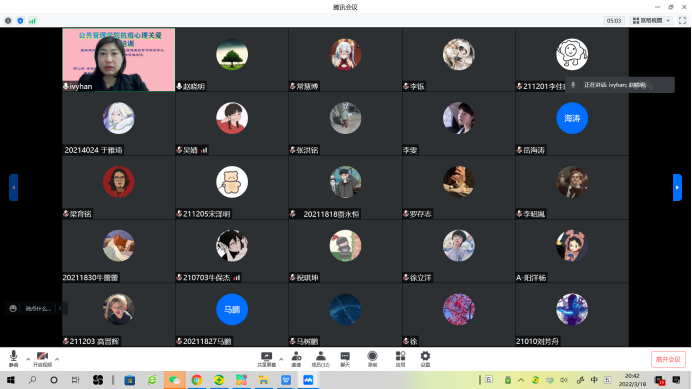
Task: Select ivyhan's video thumbnail
Action: point(119,60)
